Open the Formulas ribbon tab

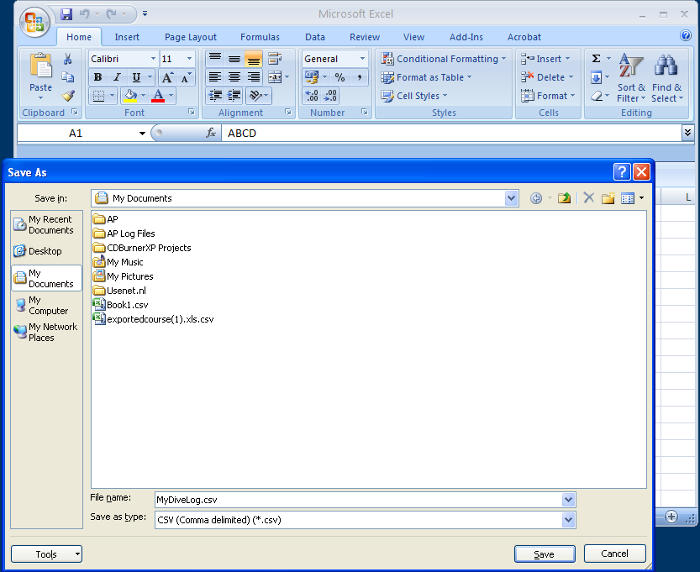[x=260, y=37]
